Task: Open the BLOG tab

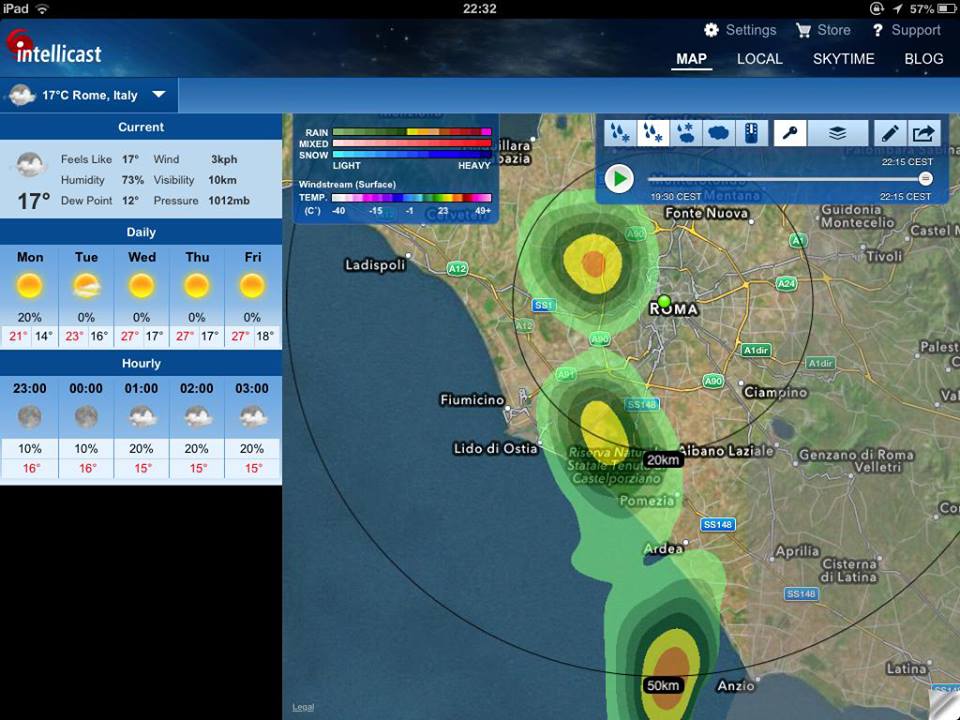Action: pyautogui.click(x=923, y=59)
